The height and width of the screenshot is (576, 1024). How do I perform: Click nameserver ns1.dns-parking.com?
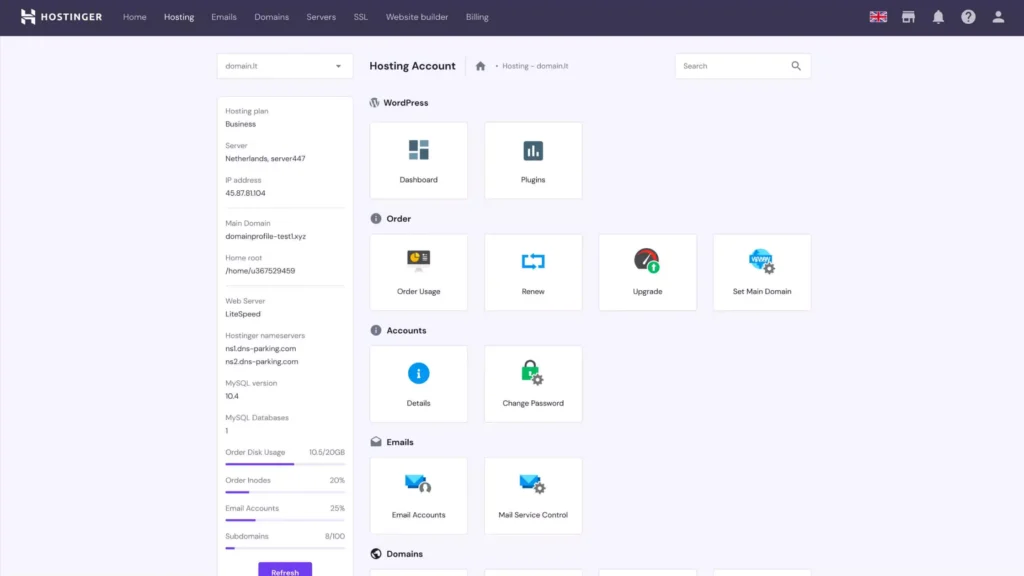(x=261, y=349)
